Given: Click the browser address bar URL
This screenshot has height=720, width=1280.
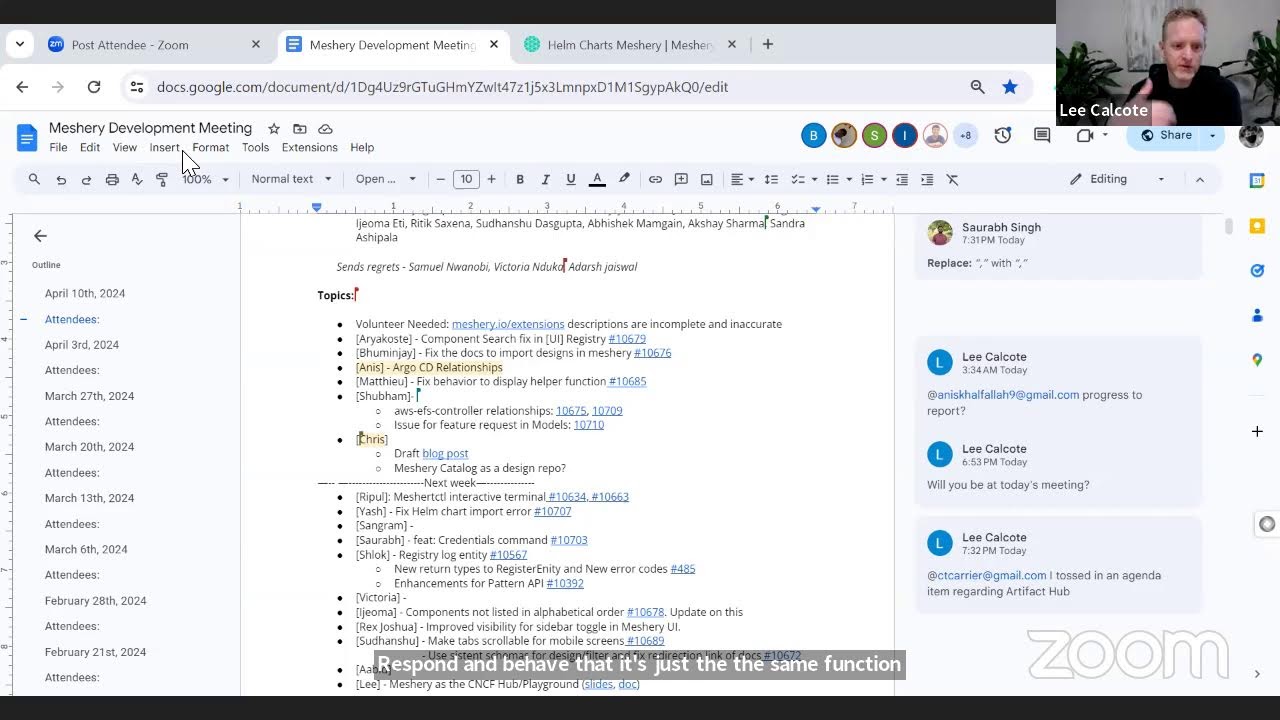Looking at the screenshot, I should pyautogui.click(x=442, y=87).
